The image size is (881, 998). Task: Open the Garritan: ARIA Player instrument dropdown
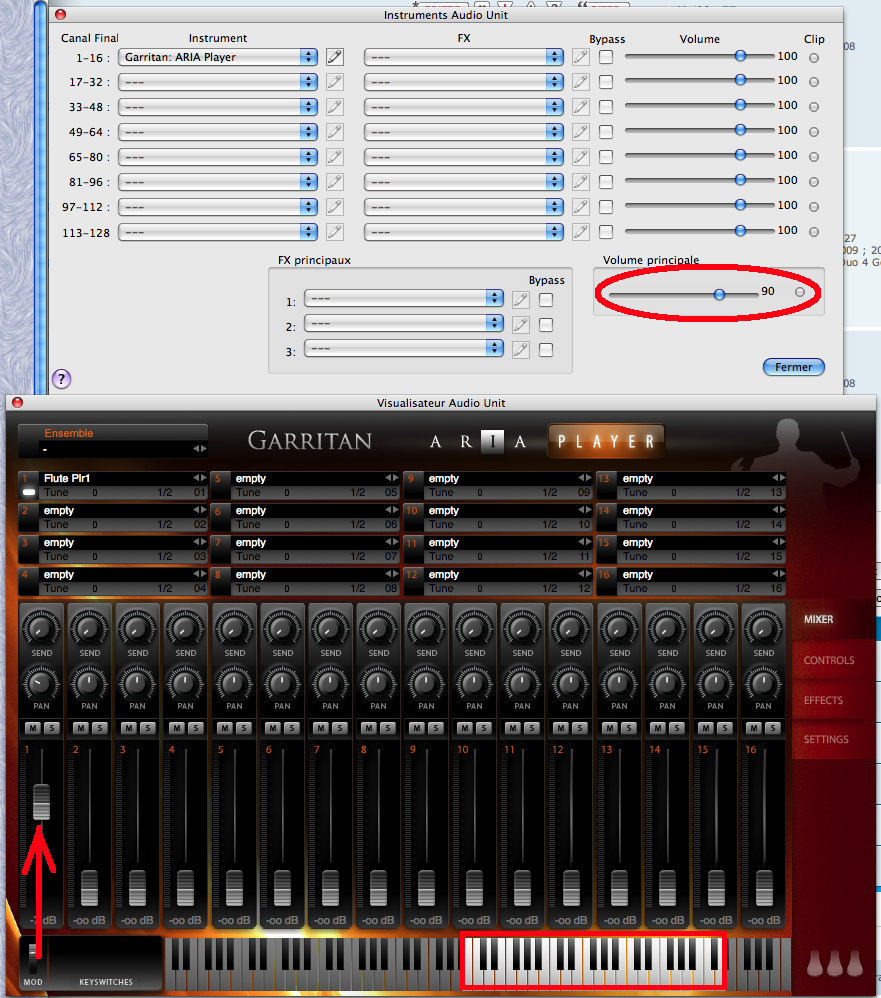pos(218,57)
